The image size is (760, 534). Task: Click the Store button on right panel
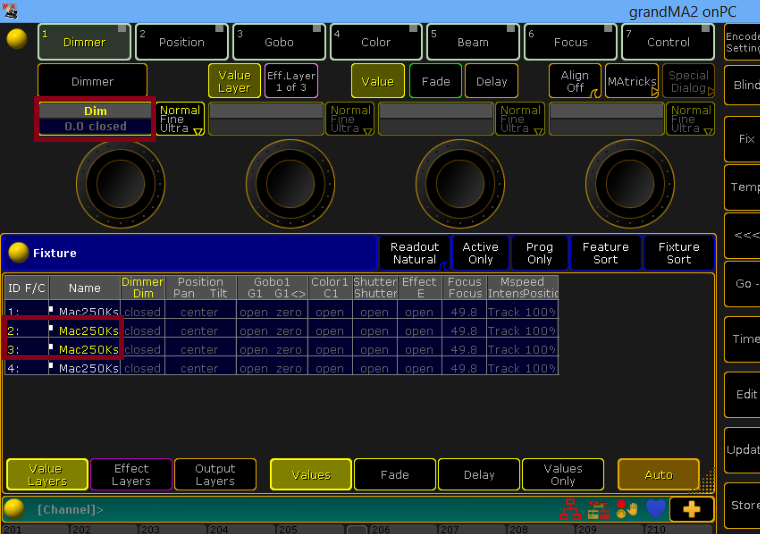[x=743, y=505]
